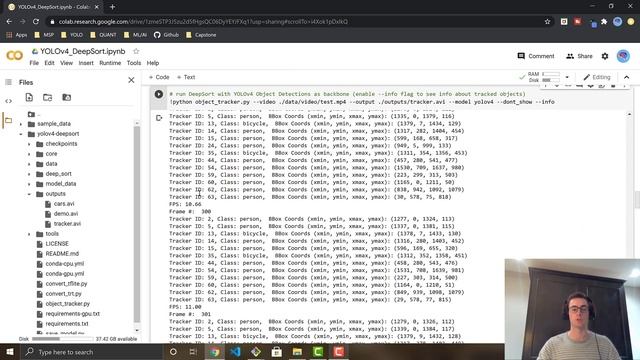Open table of contents sidebar icon

(8, 82)
